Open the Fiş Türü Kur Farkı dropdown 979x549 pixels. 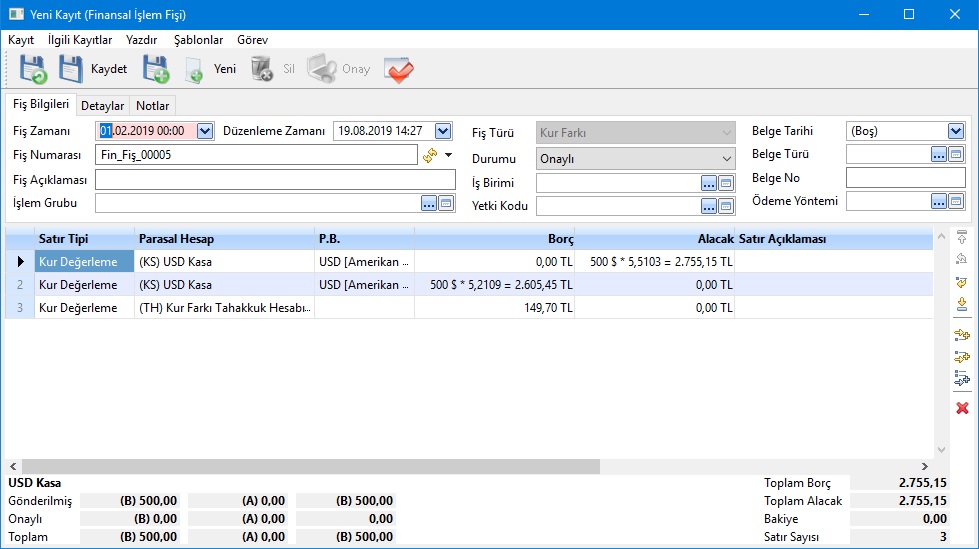636,133
